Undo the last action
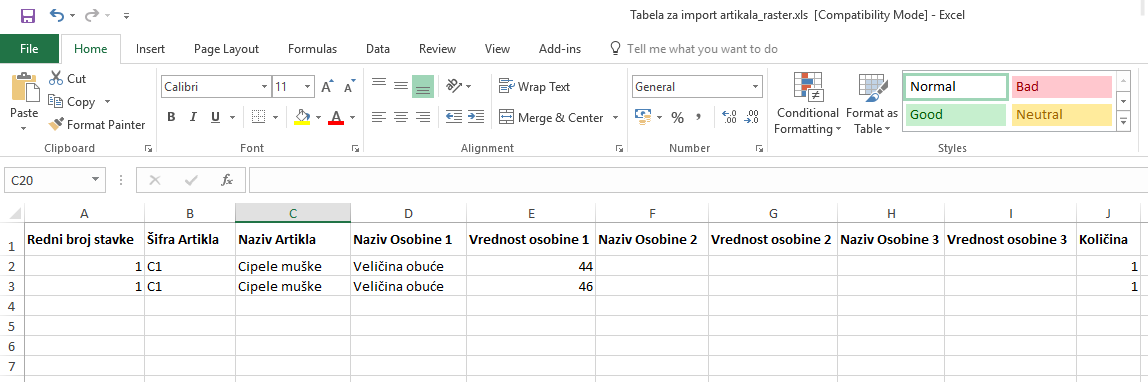The image size is (1148, 382). coord(57,15)
